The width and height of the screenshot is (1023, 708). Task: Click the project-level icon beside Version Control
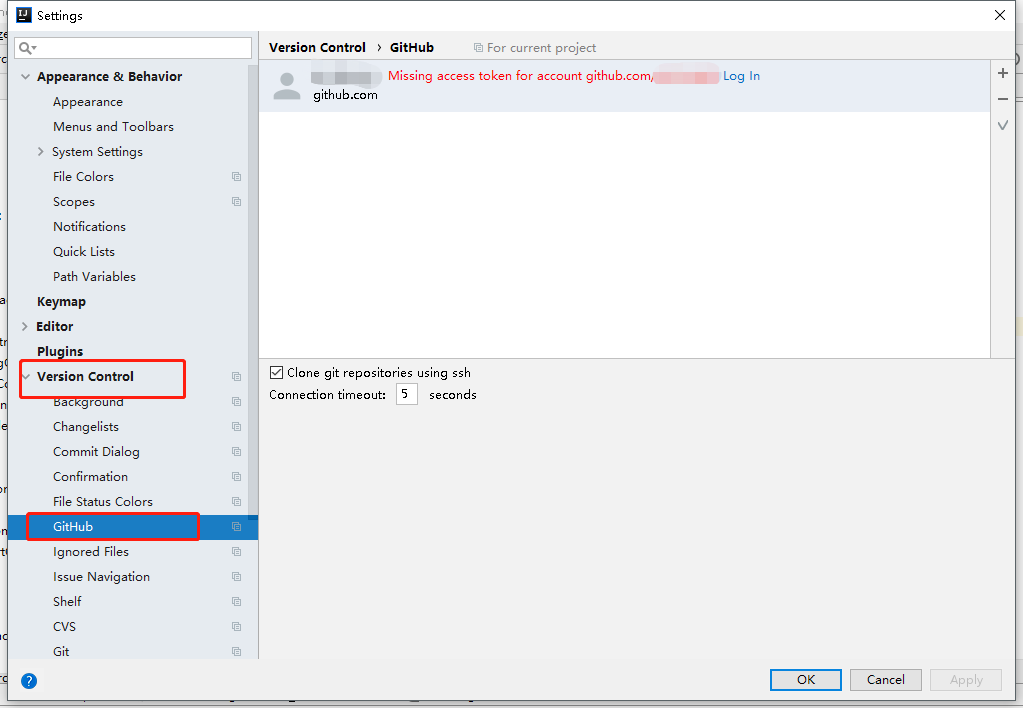pyautogui.click(x=236, y=377)
